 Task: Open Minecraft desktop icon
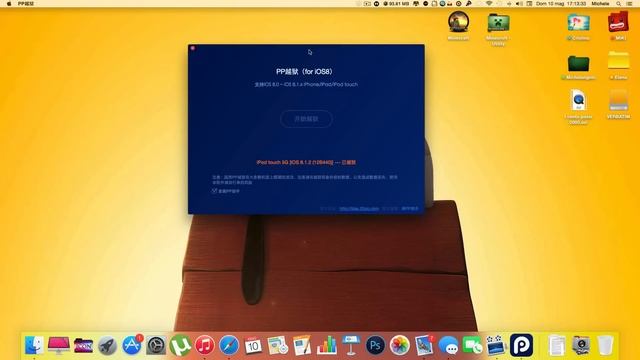point(458,22)
